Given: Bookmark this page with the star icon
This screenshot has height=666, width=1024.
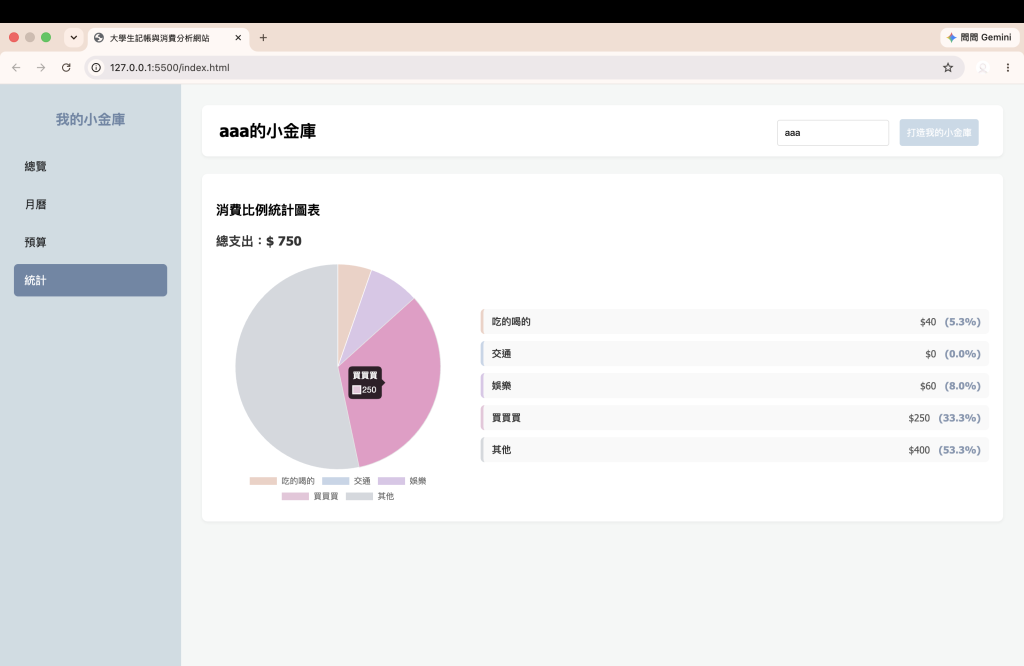Looking at the screenshot, I should (x=948, y=67).
